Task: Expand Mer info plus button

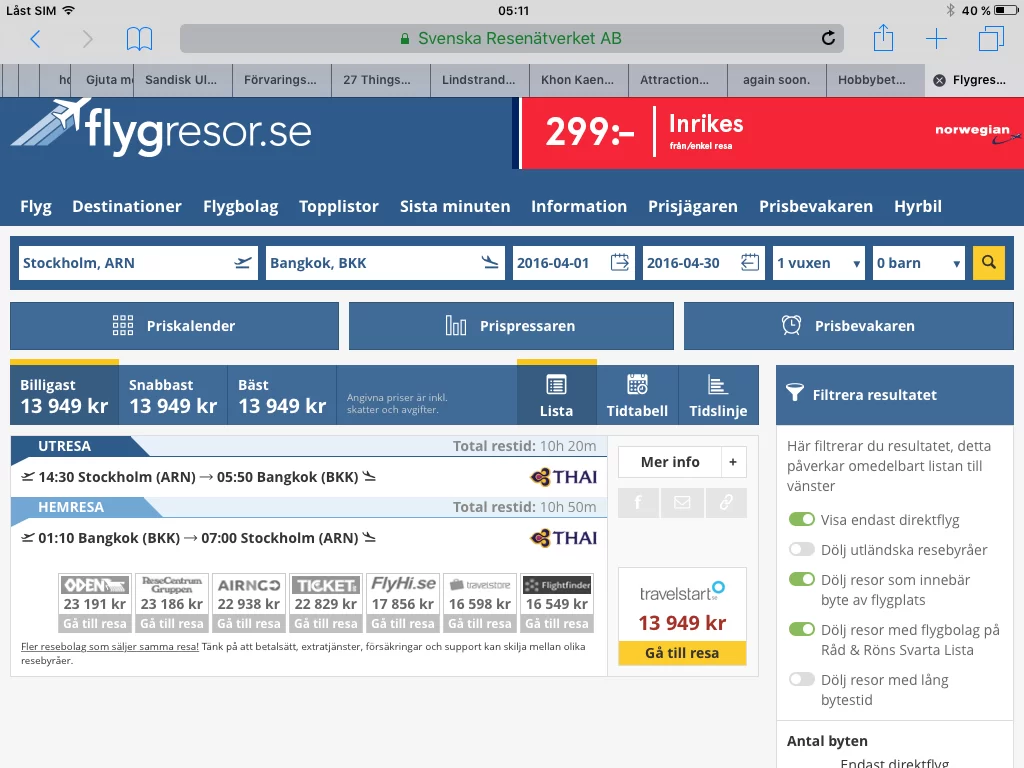Action: (x=732, y=462)
